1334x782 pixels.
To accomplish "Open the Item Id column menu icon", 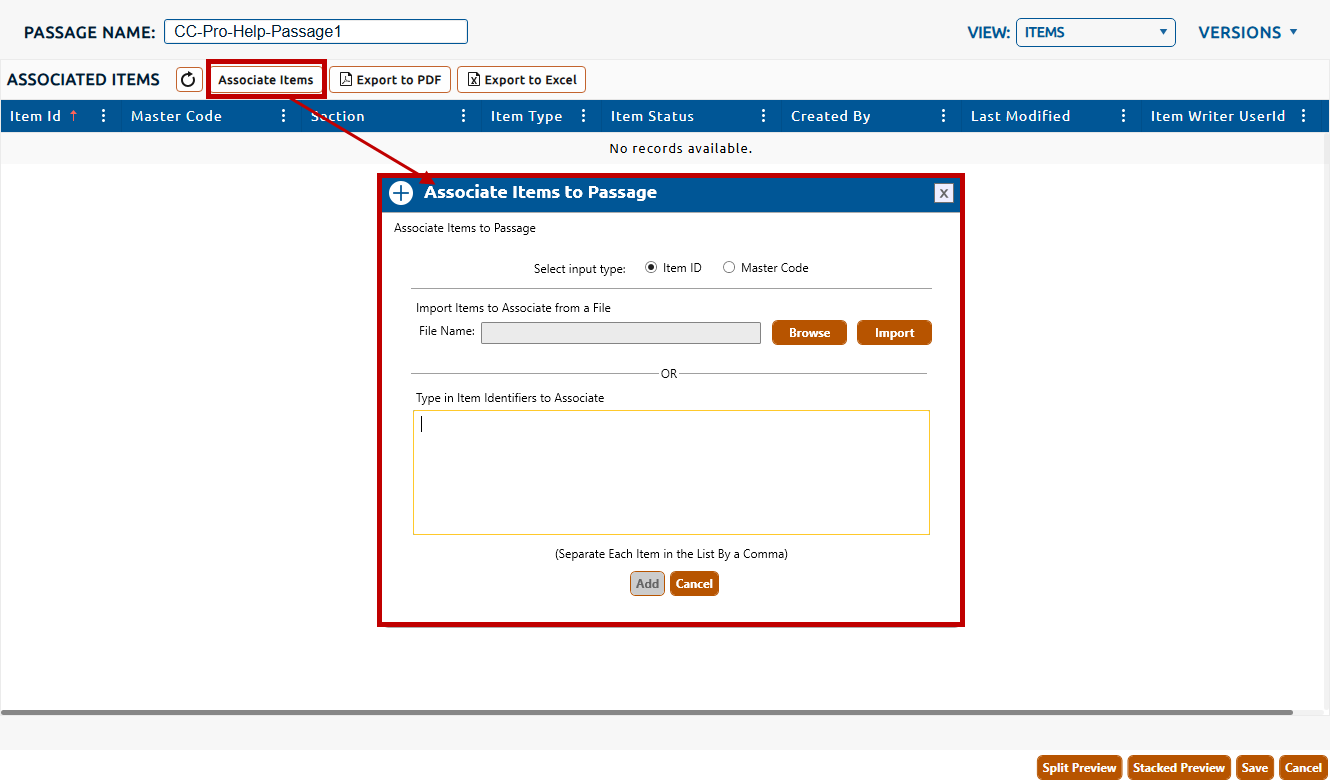I will tap(103, 116).
